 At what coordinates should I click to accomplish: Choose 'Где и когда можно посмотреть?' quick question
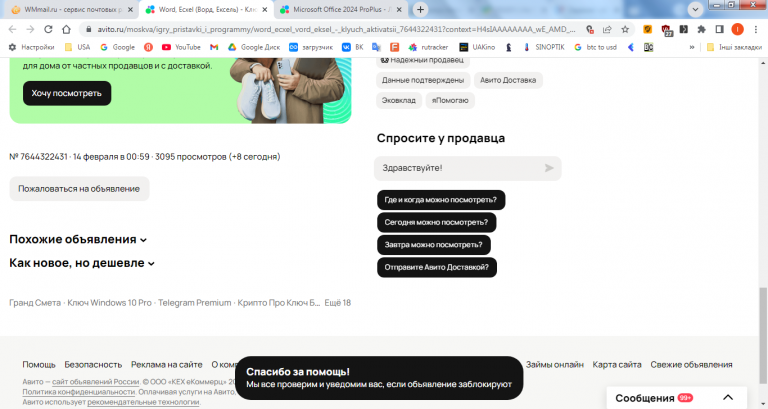[x=441, y=200]
